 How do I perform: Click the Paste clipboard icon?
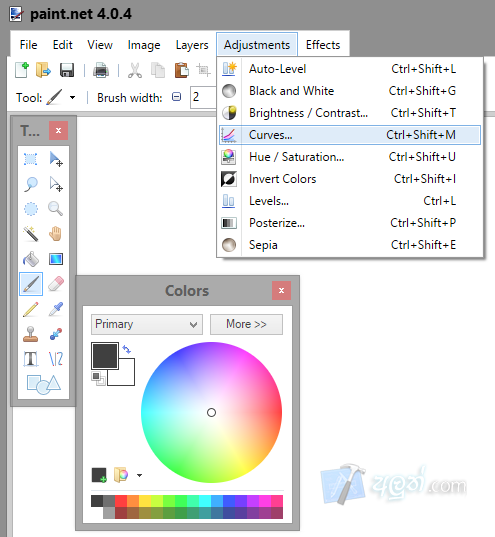coord(182,70)
